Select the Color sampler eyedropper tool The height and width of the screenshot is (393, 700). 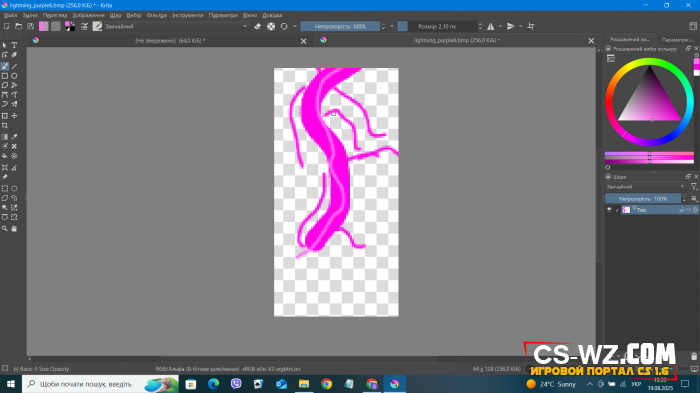(x=14, y=137)
